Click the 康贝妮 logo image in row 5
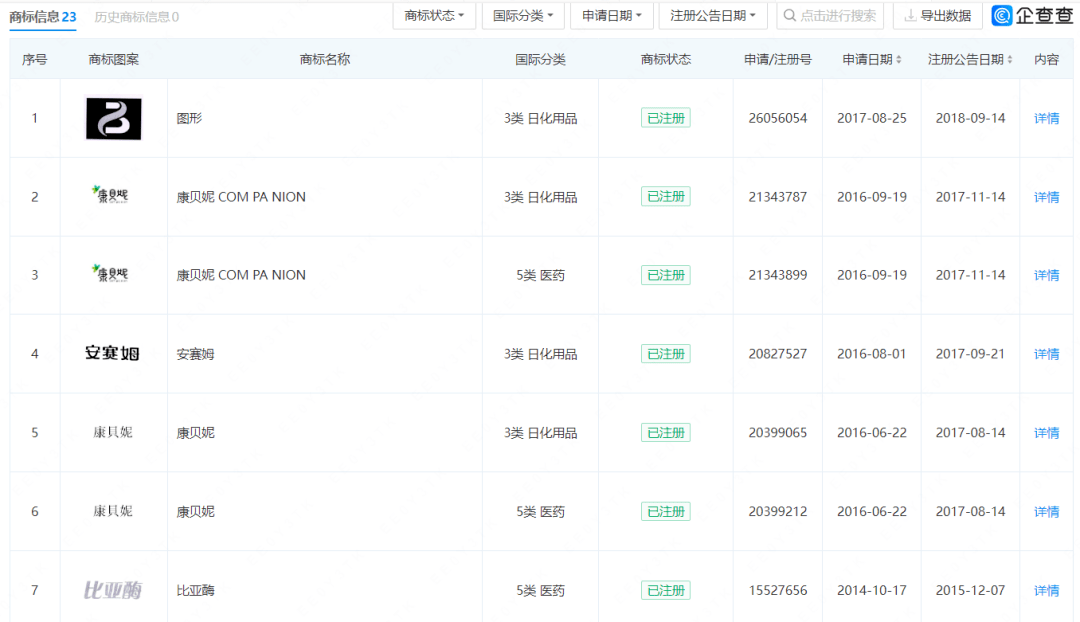The height and width of the screenshot is (622, 1080). pyautogui.click(x=113, y=432)
